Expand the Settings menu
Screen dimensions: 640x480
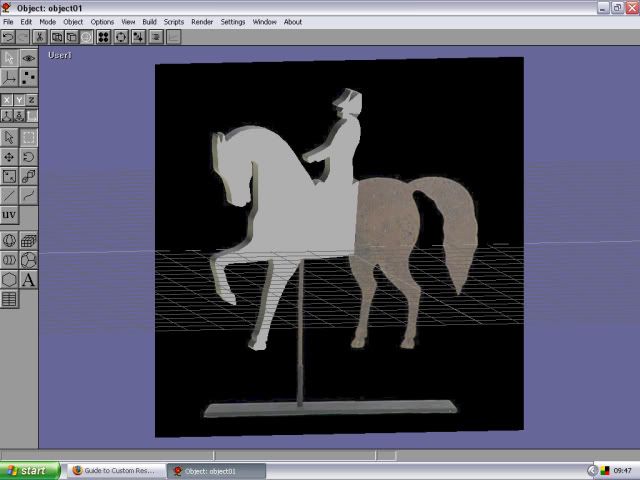coord(233,22)
